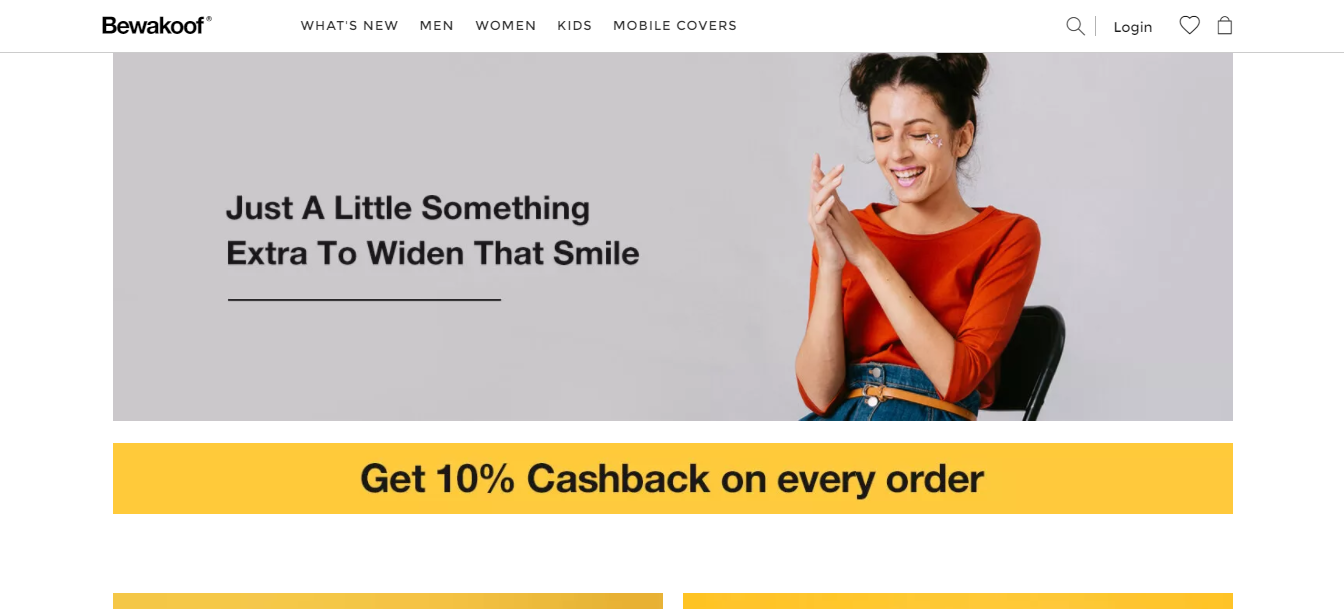Open the WHAT'S NEW menu

[x=350, y=26]
